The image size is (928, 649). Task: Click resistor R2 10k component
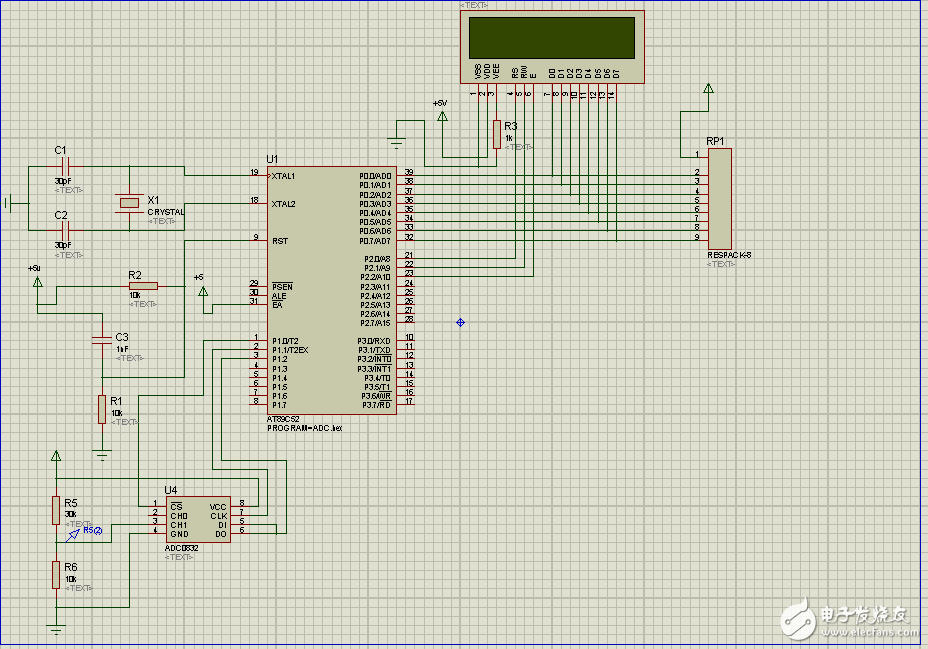143,287
